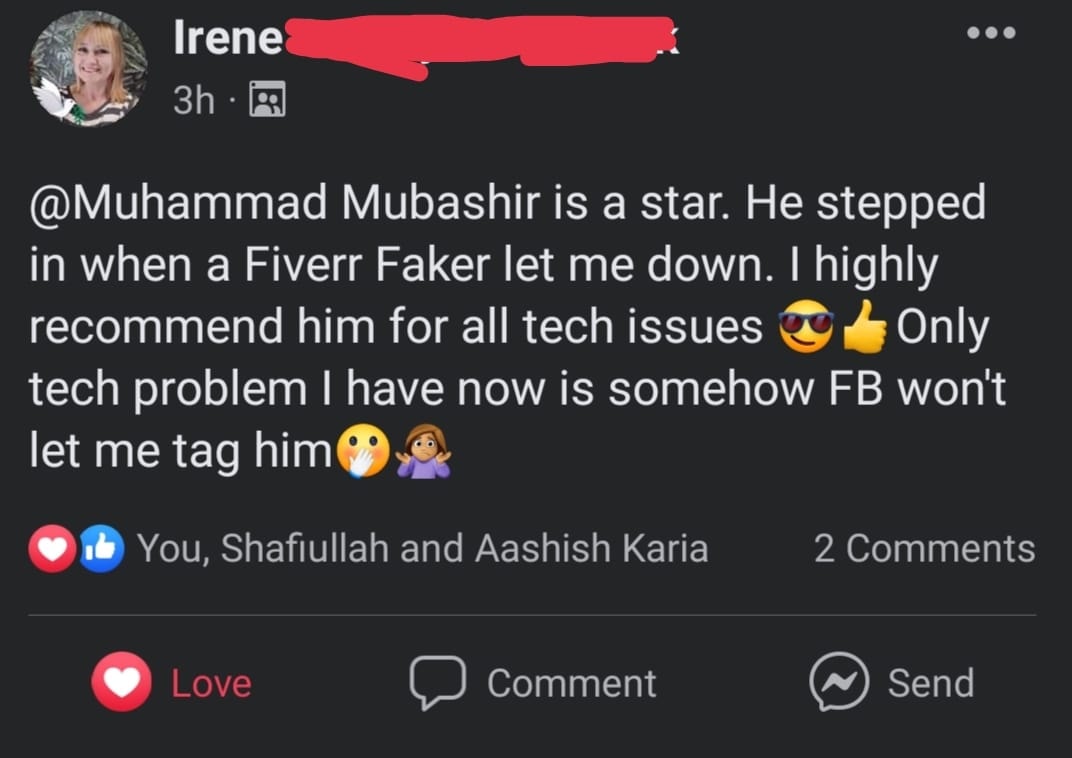
Task: Click the blue thumbs-up reaction icon in reaction summary
Action: pos(100,549)
